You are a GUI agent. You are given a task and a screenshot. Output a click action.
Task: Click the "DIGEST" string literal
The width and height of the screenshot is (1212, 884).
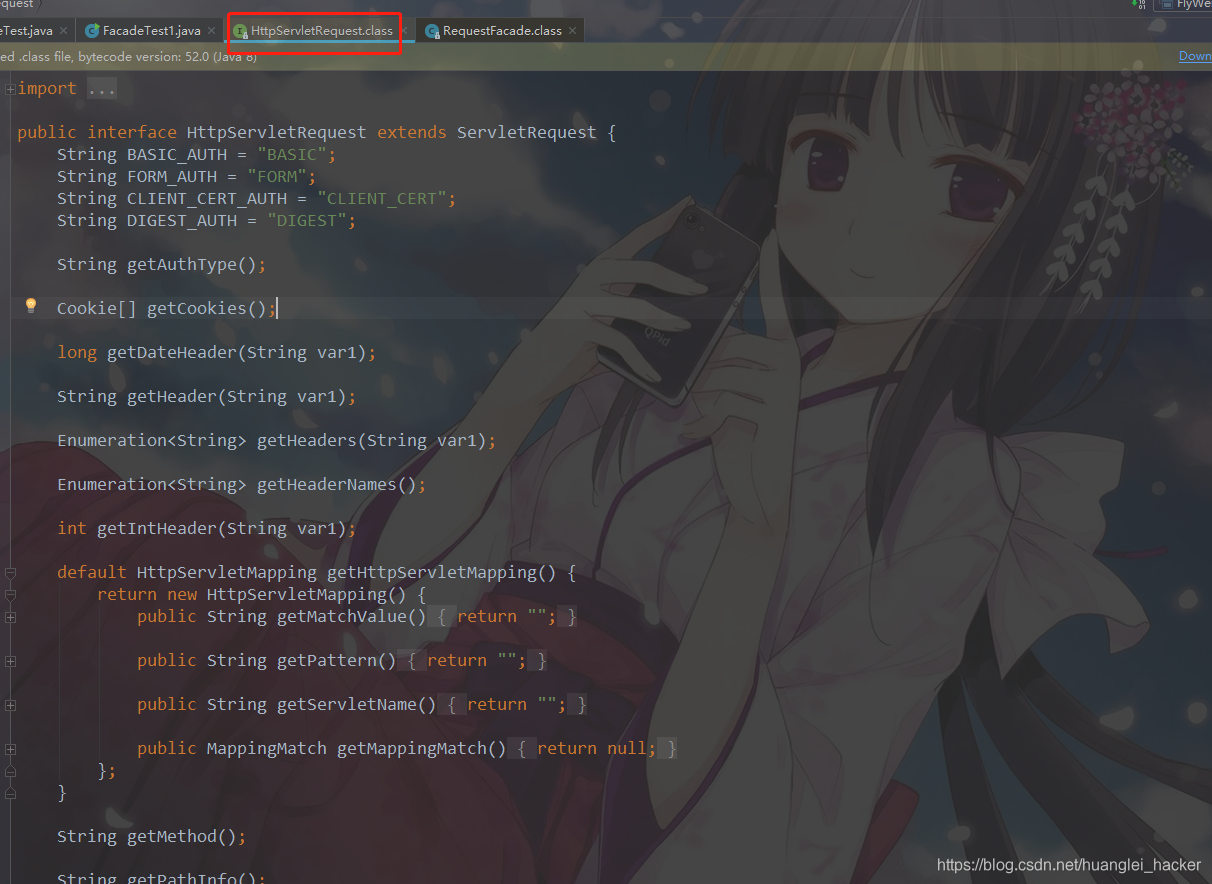click(307, 220)
